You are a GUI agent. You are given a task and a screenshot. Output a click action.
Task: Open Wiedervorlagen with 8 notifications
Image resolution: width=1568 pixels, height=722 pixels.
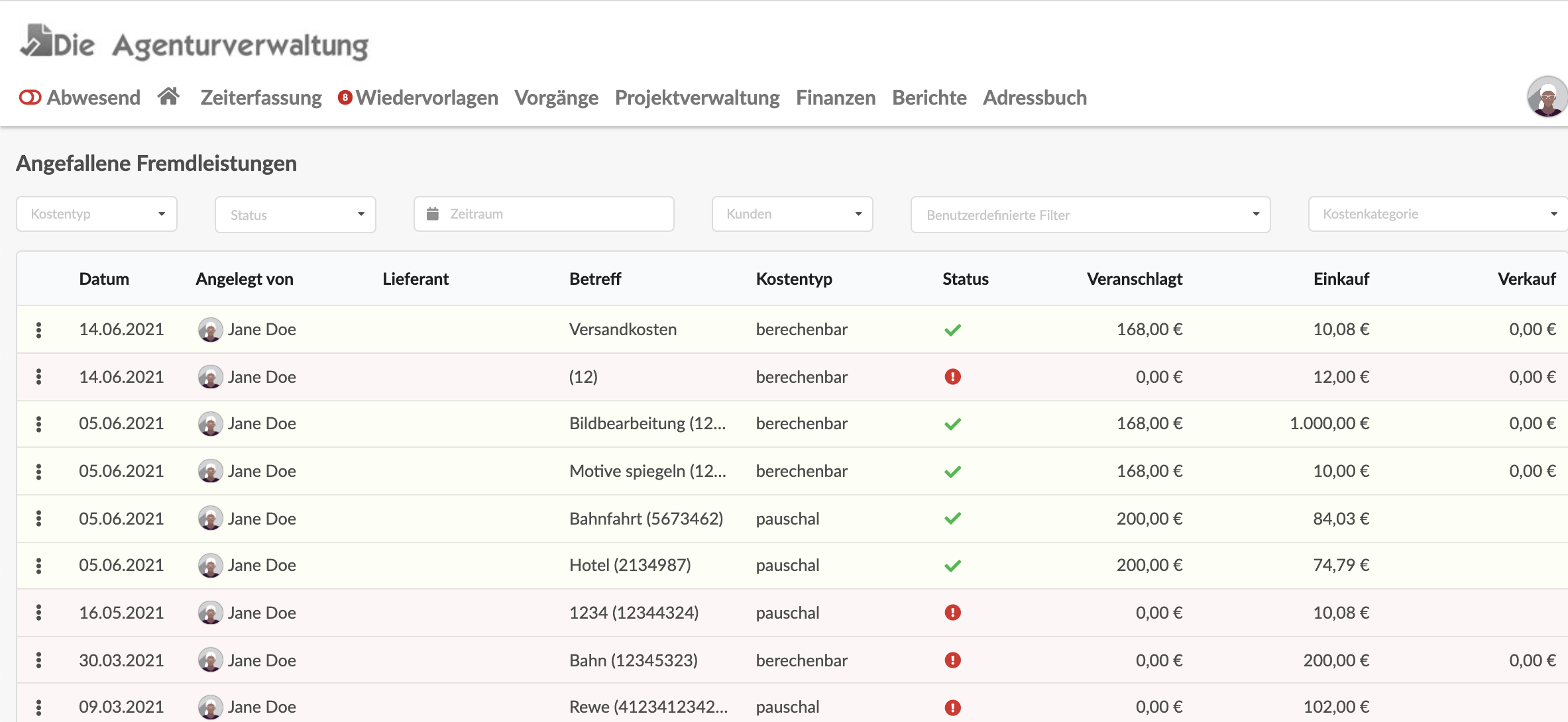[x=418, y=97]
